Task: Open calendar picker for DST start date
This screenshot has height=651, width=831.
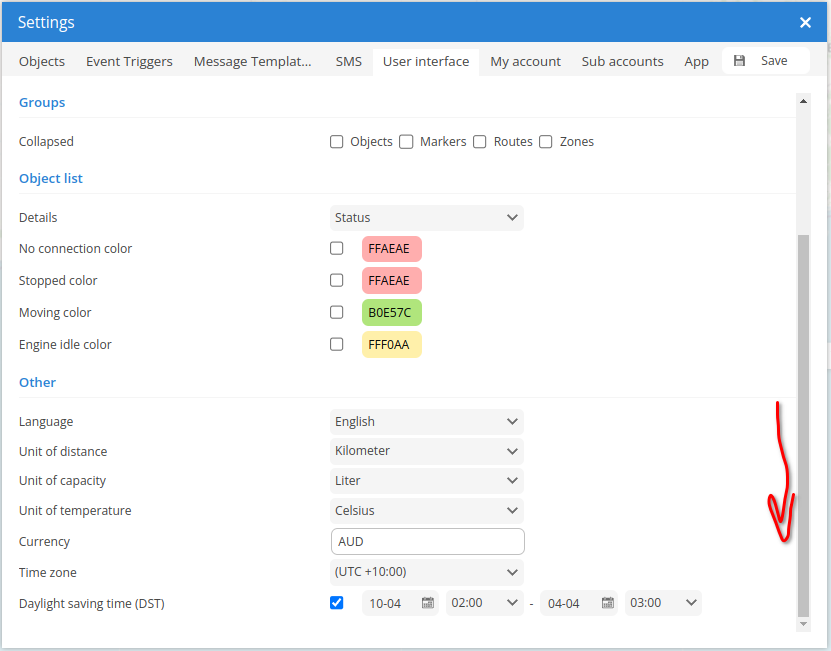Action: (428, 603)
